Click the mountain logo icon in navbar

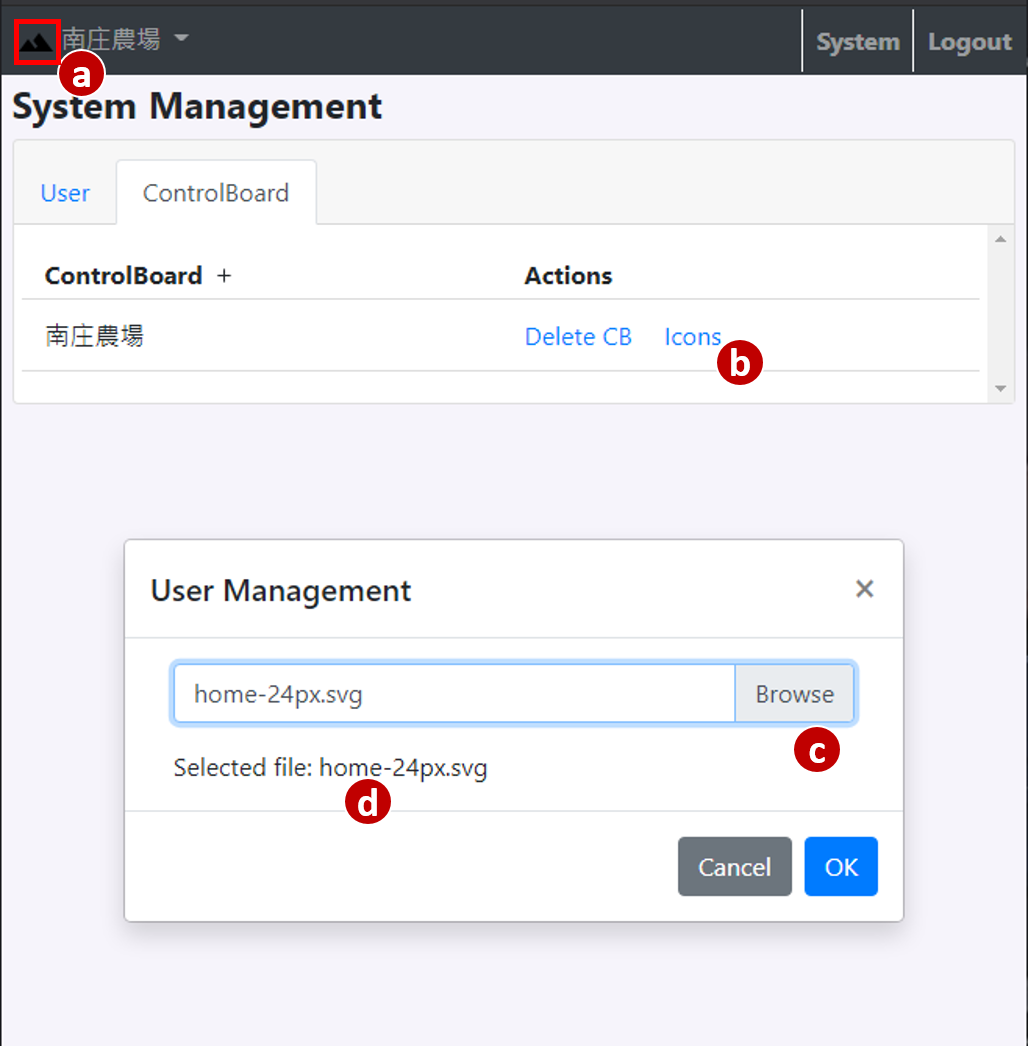pyautogui.click(x=36, y=42)
